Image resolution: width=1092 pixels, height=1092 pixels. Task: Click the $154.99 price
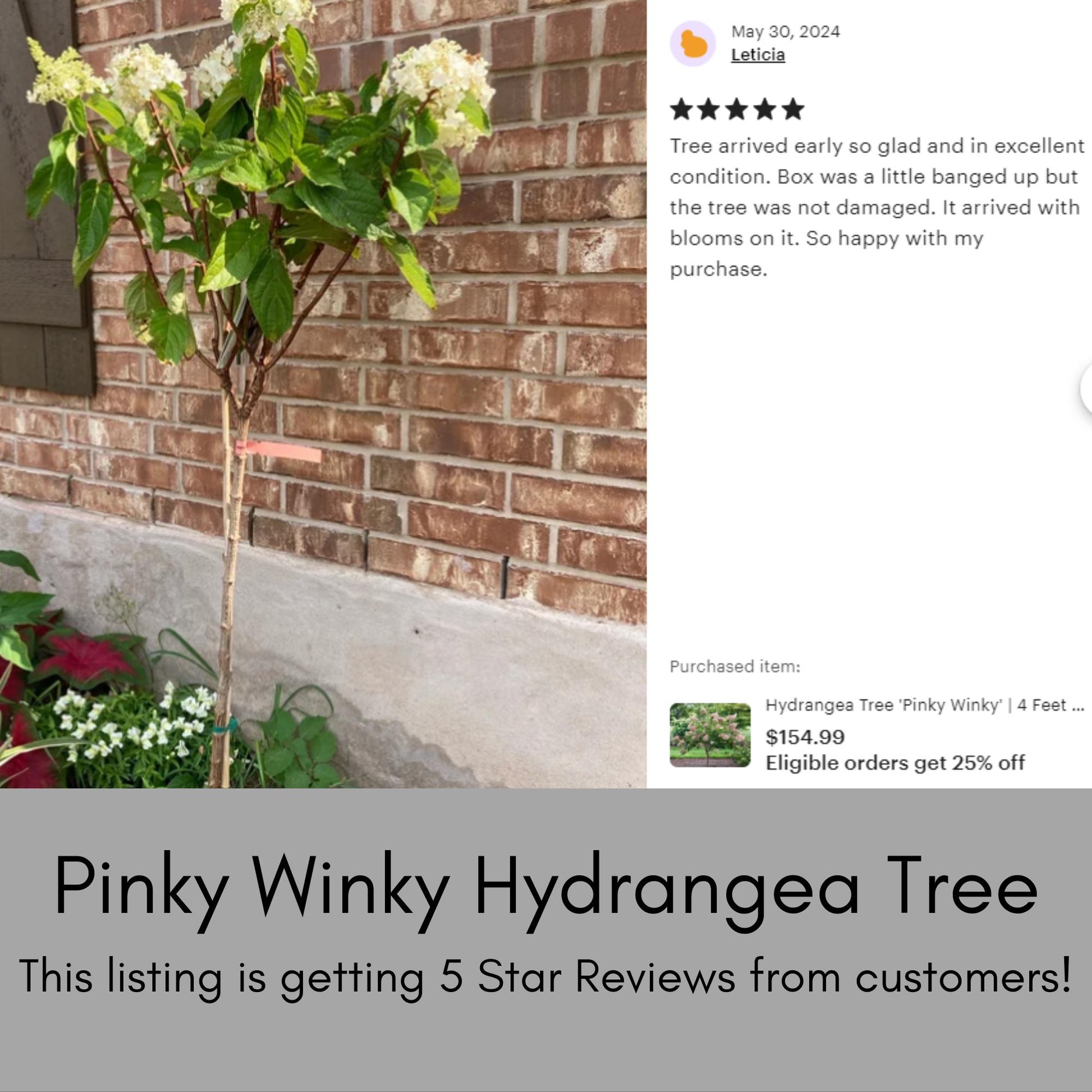[x=805, y=737]
